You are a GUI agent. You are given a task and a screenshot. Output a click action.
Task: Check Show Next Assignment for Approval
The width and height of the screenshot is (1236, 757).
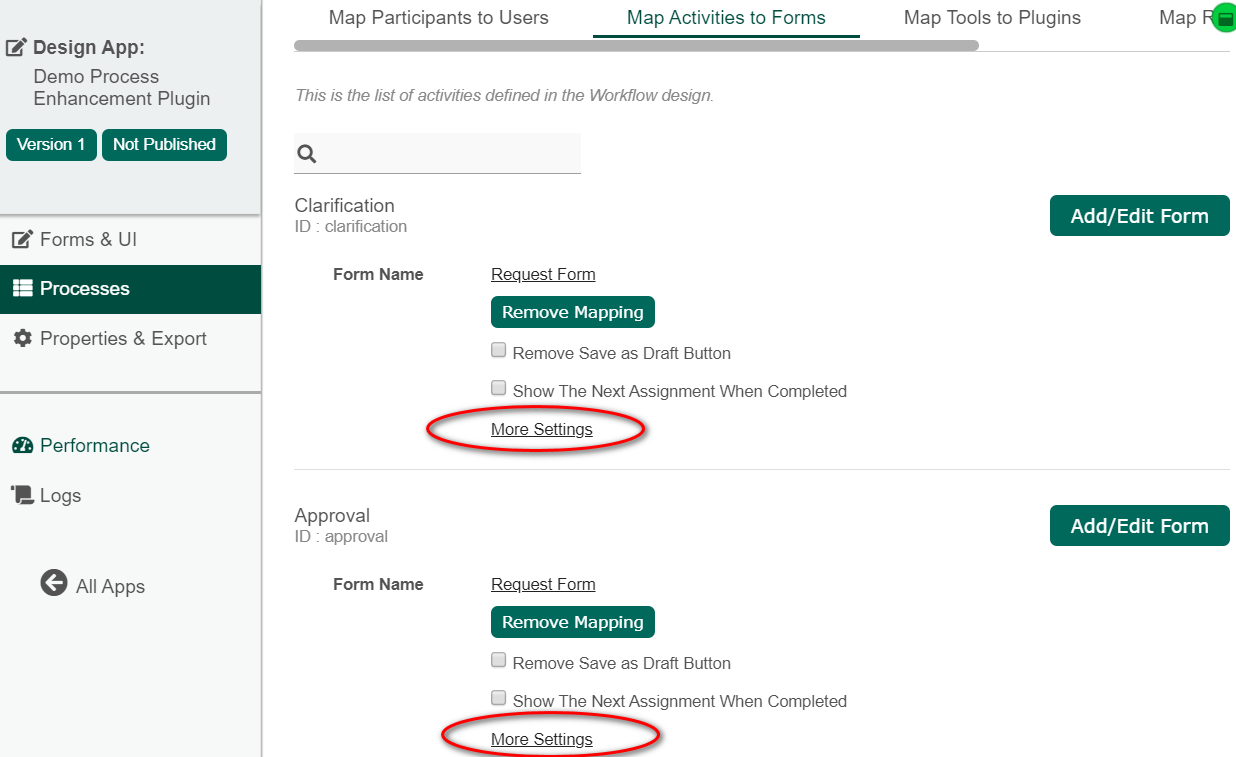(498, 698)
